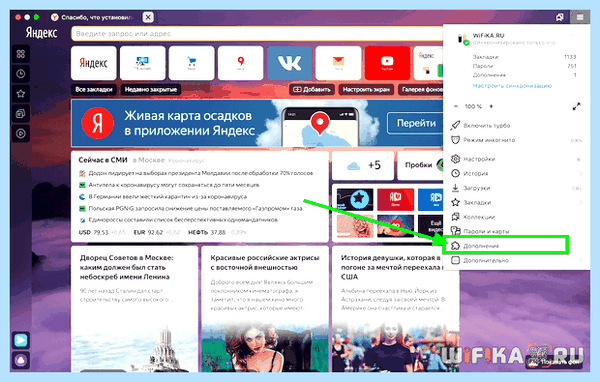
Task: Open the VK tile in speed dial
Action: point(290,63)
